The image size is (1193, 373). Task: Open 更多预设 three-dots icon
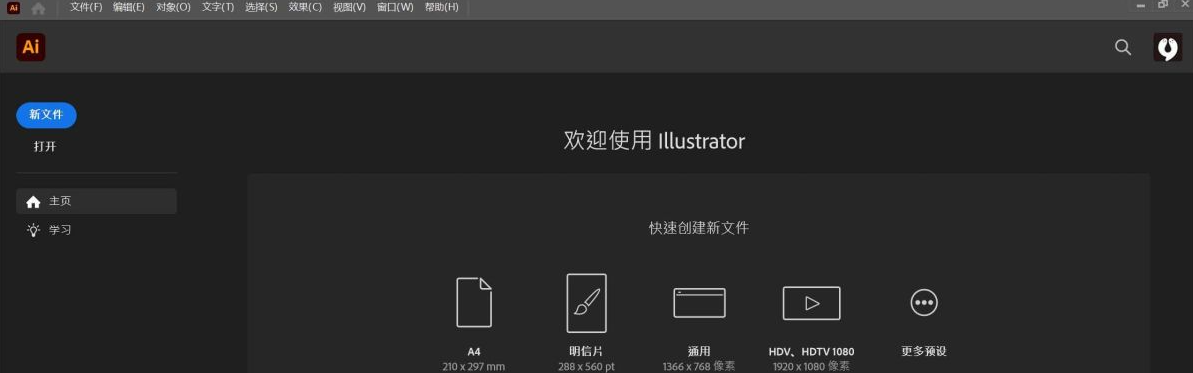[x=924, y=302]
